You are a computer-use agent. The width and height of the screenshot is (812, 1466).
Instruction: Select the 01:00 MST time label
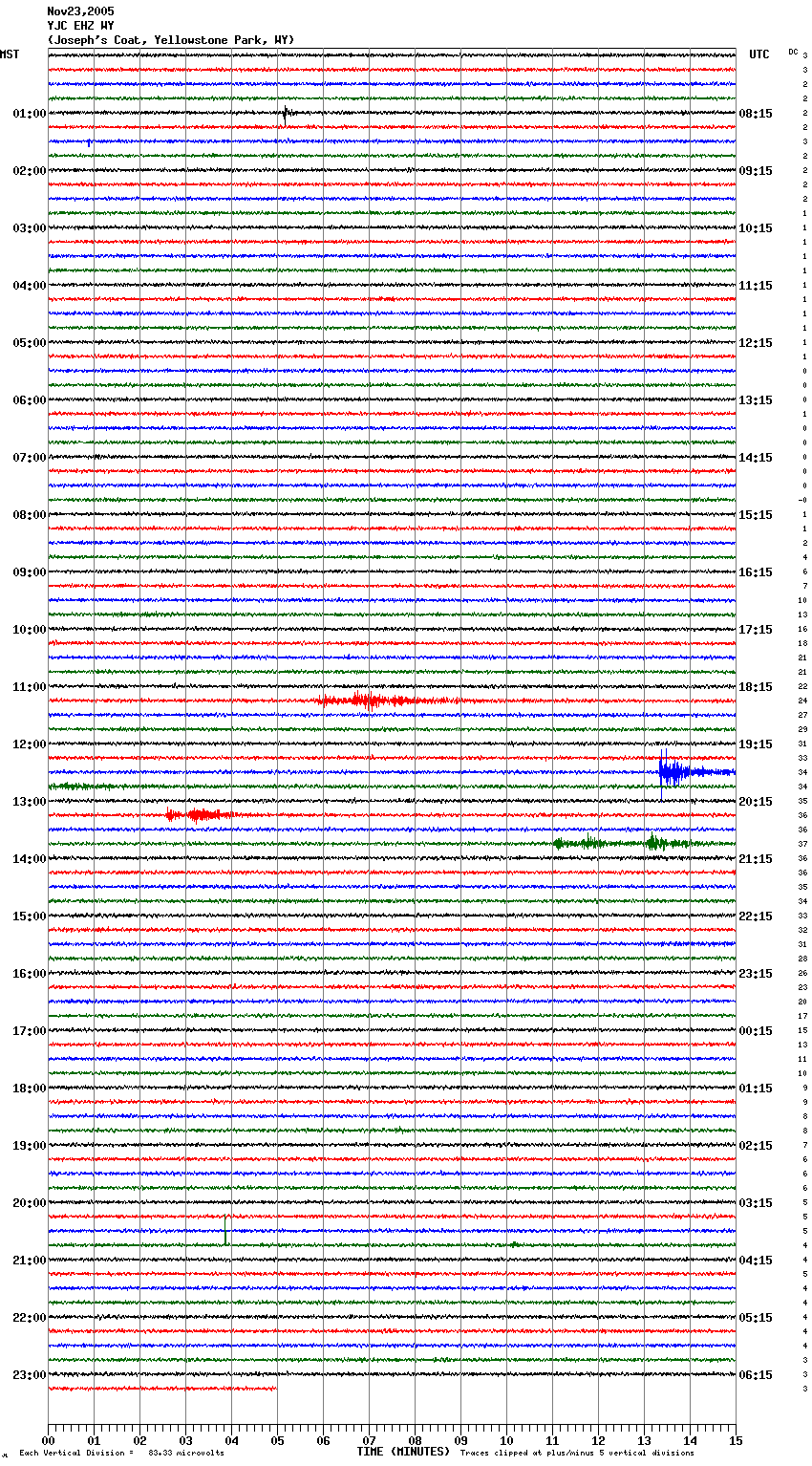tap(30, 114)
